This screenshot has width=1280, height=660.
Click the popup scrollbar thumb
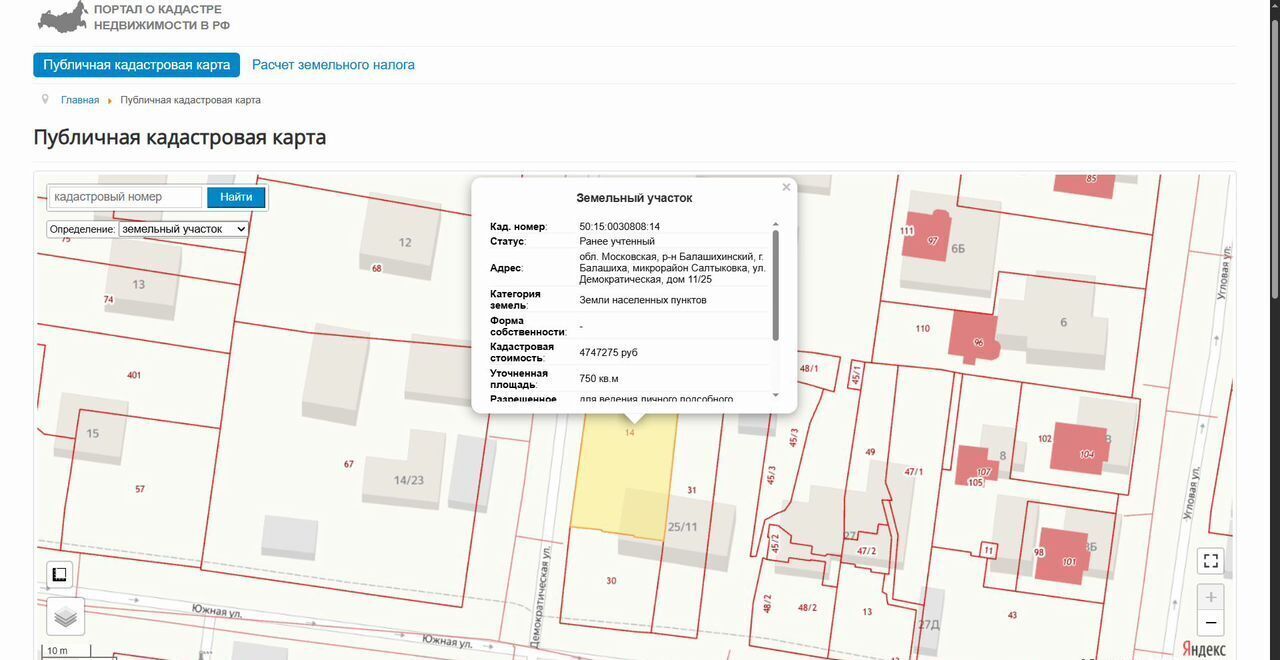tap(775, 285)
